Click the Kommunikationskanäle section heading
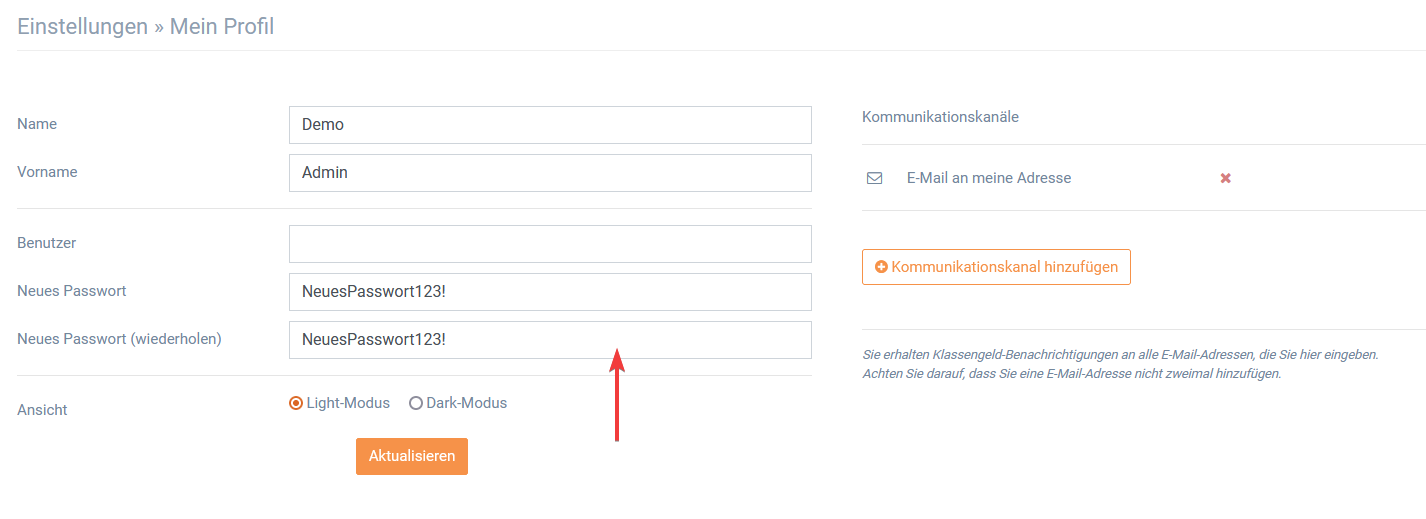 (x=940, y=117)
